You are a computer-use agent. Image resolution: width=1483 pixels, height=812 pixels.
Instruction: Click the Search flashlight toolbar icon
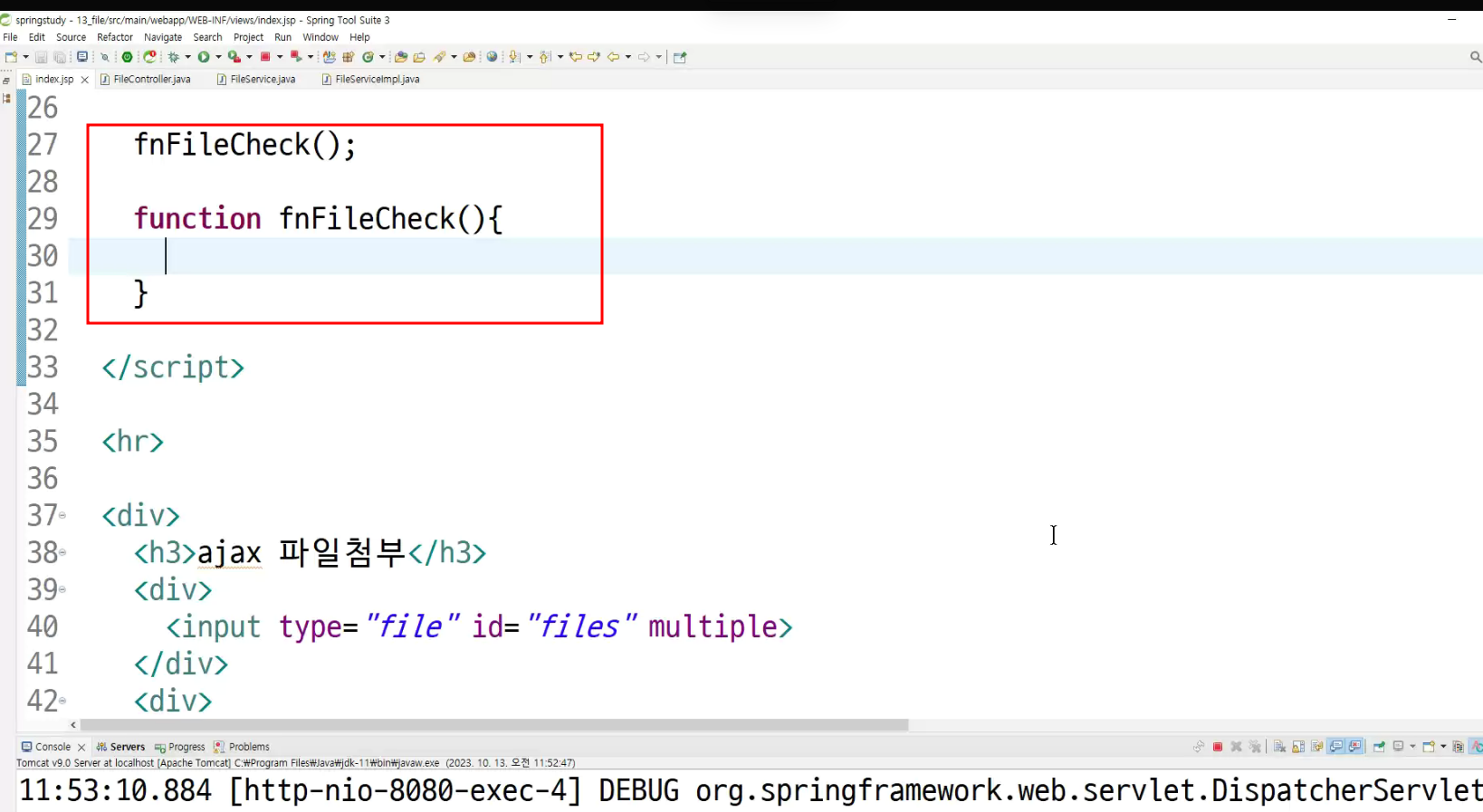tap(439, 57)
